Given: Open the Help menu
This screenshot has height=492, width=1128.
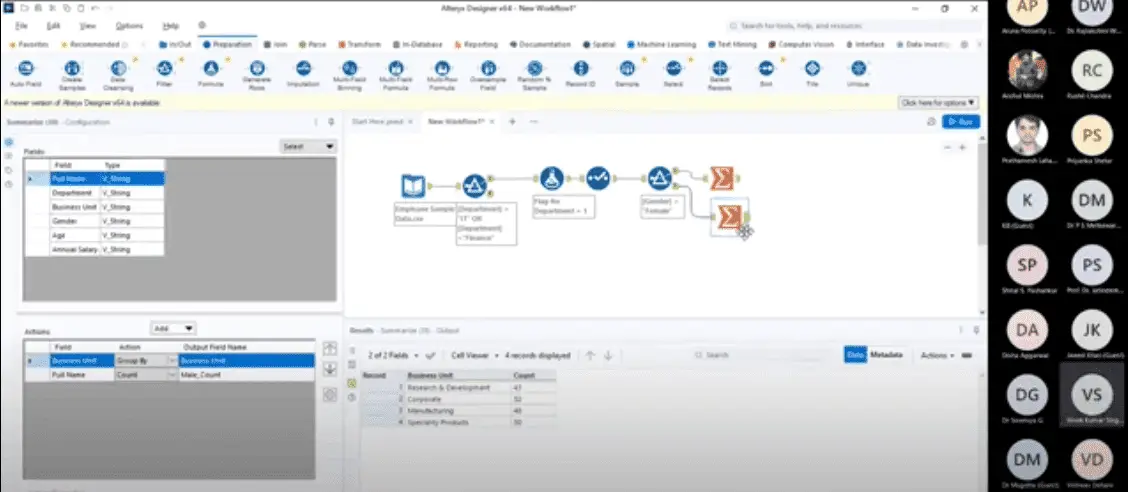Looking at the screenshot, I should (170, 26).
